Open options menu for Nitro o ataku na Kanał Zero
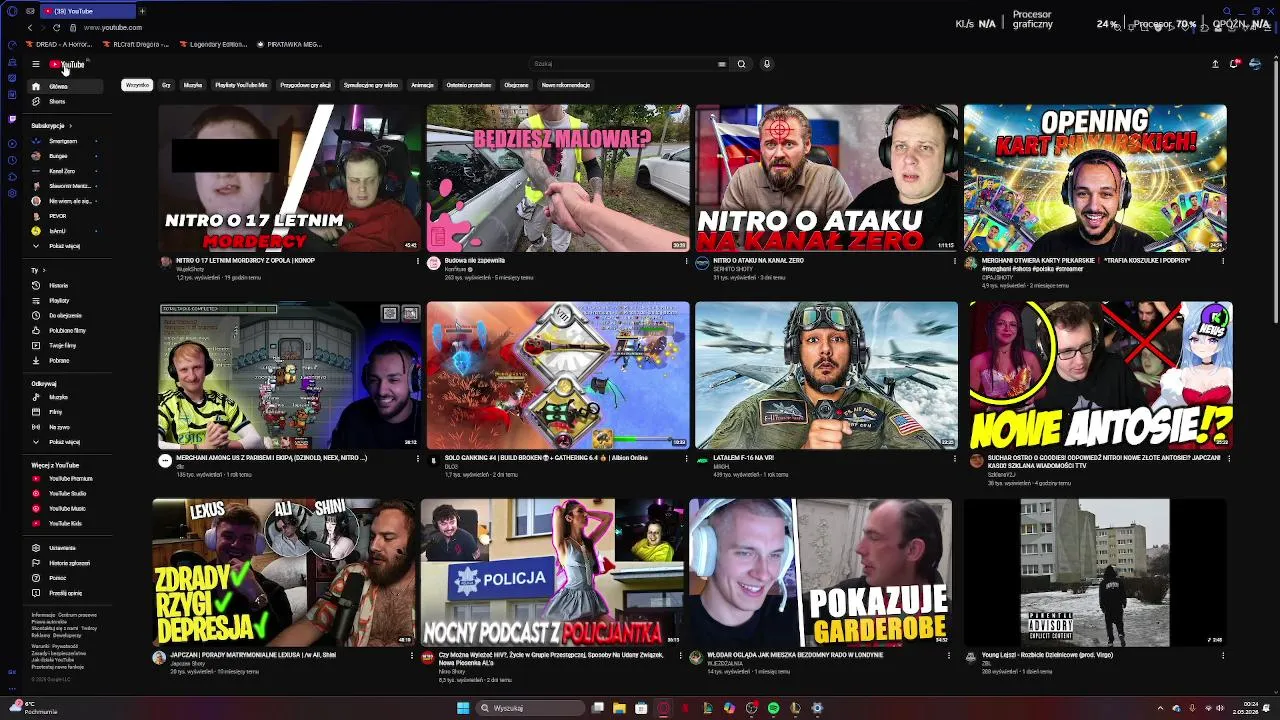 [x=954, y=261]
